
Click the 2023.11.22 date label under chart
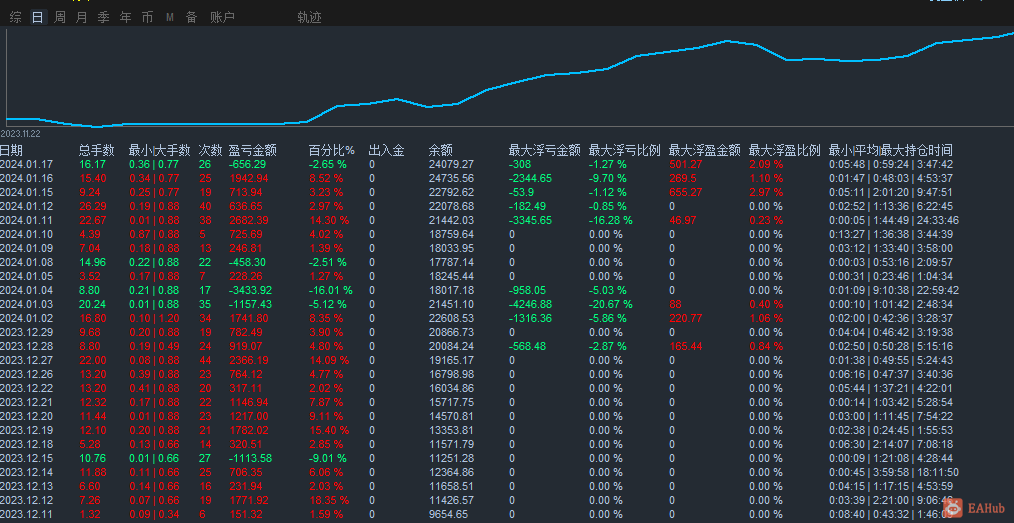coord(20,134)
